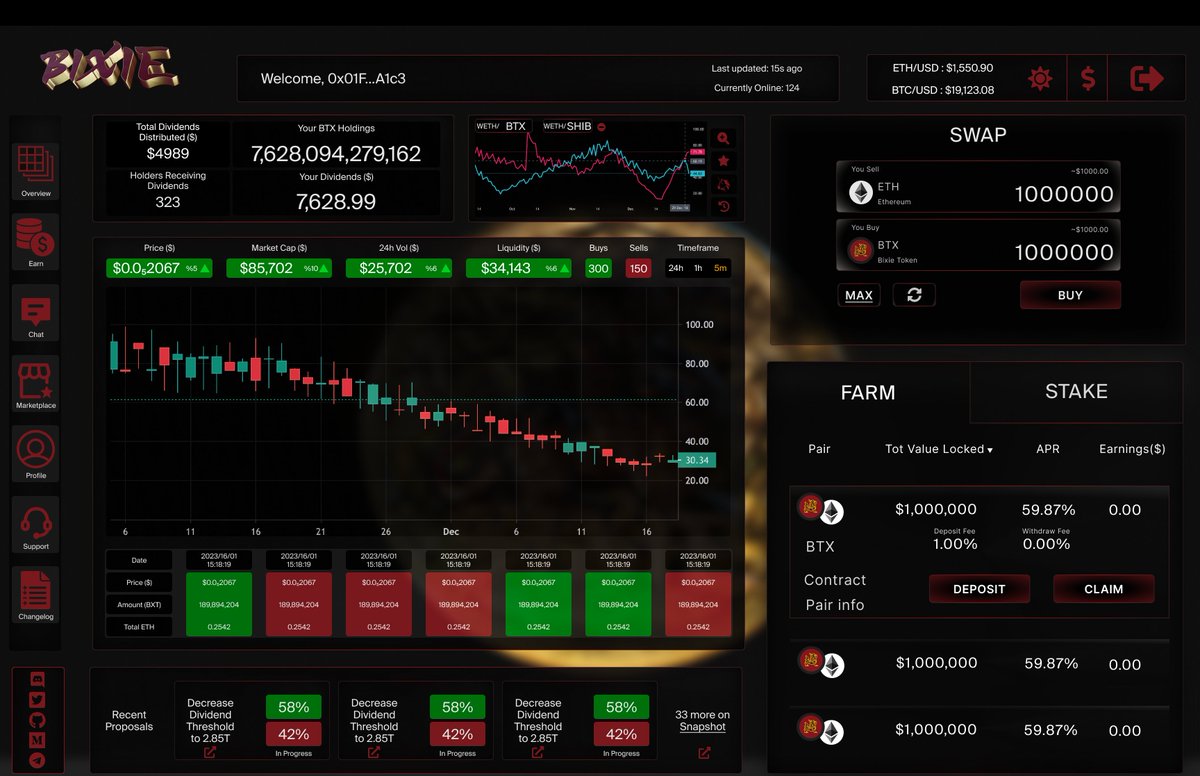Screen dimensions: 1200x776
Task: Open the Contract link in BTX farm
Action: coord(835,580)
